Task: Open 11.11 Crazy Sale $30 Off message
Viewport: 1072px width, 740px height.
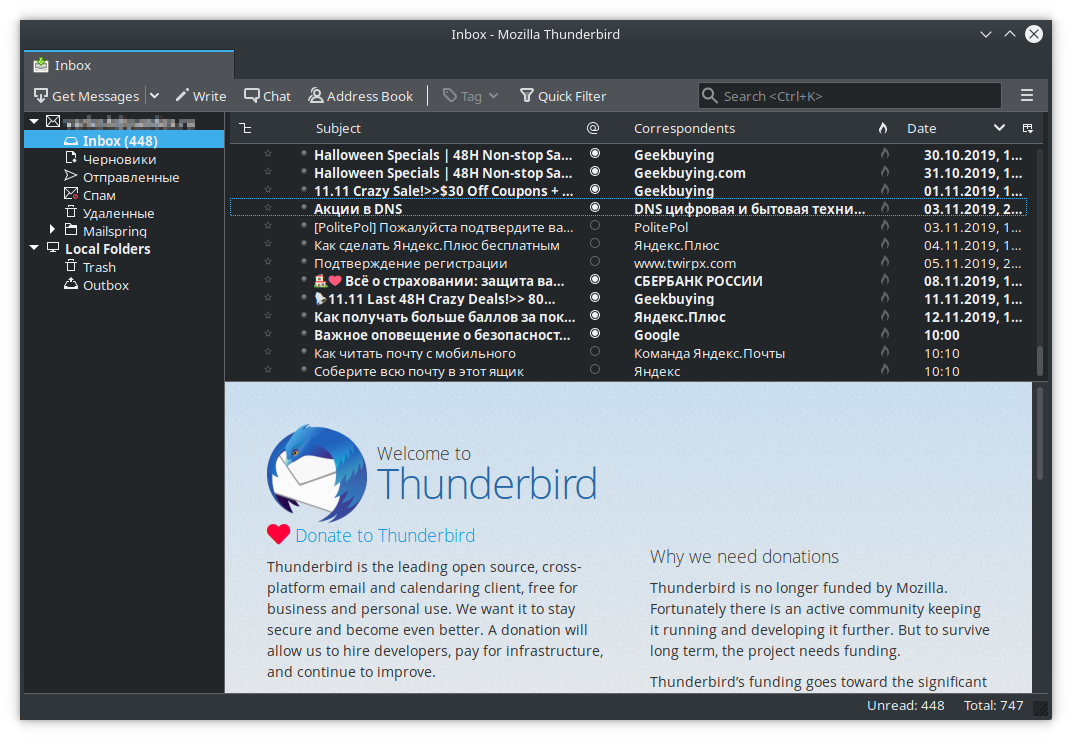Action: pos(443,191)
